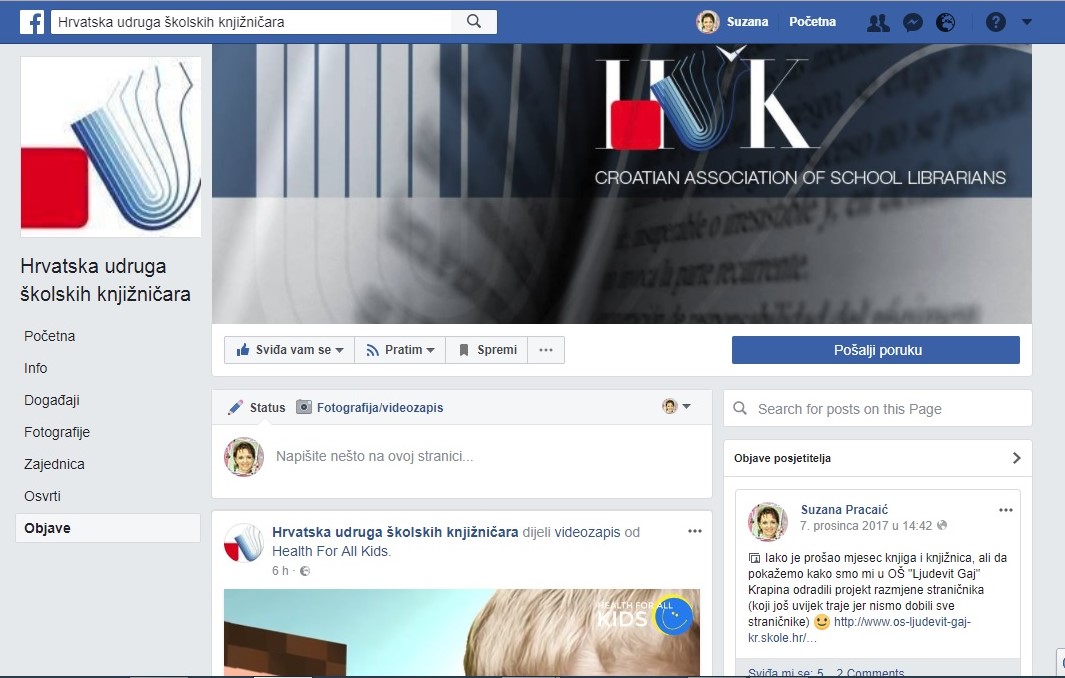Image resolution: width=1065 pixels, height=678 pixels.
Task: Click Suzana's profile picture in top bar
Action: coord(708,22)
